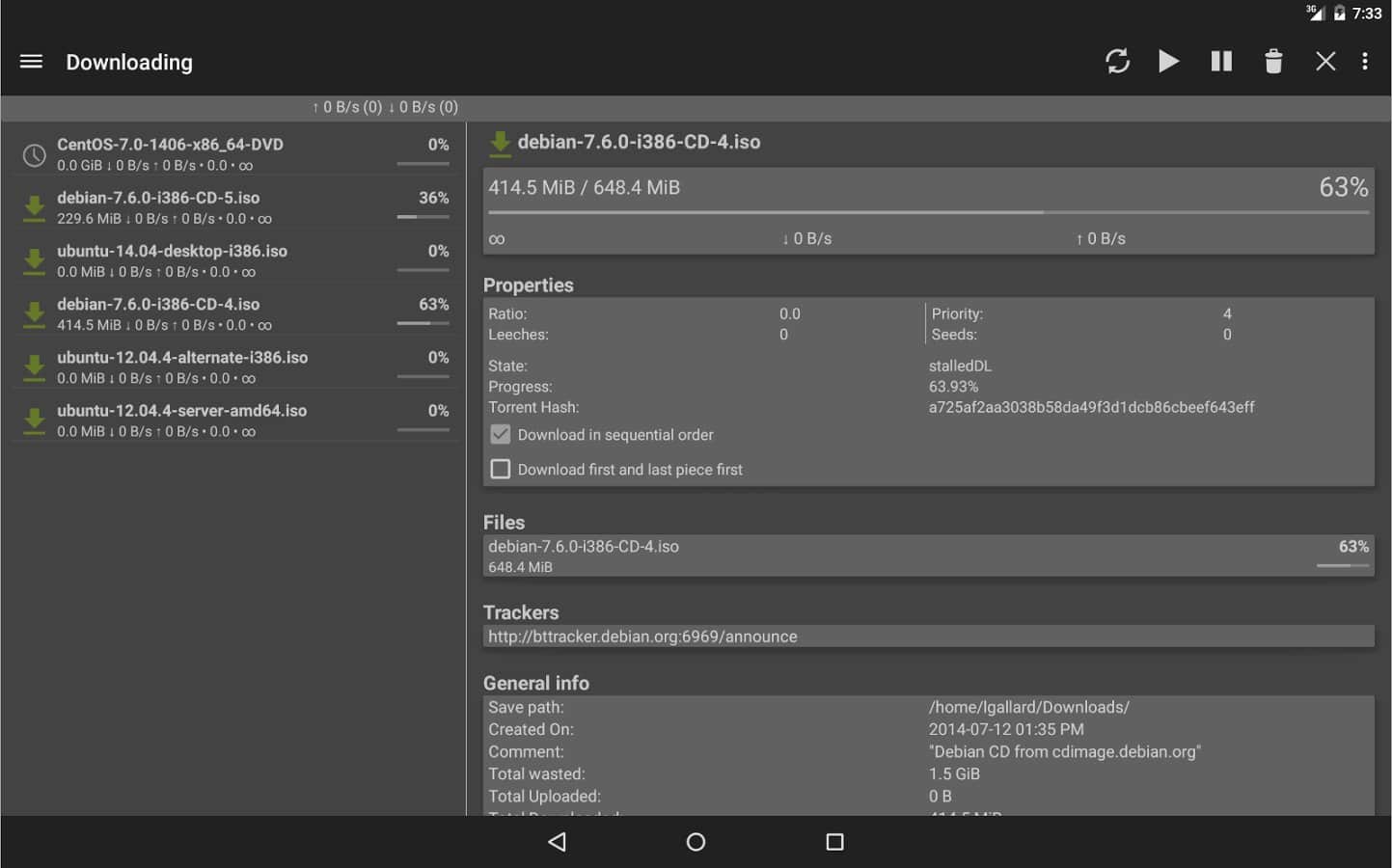
Task: Open ubuntu-14.04-desktop-i386.iso torrent
Action: [x=233, y=260]
